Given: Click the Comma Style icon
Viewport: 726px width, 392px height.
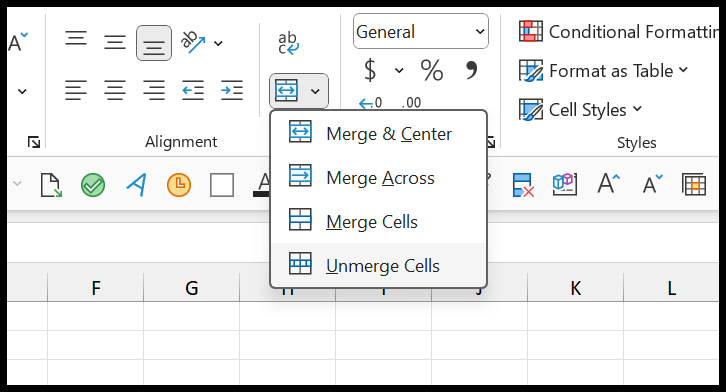Looking at the screenshot, I should [471, 70].
